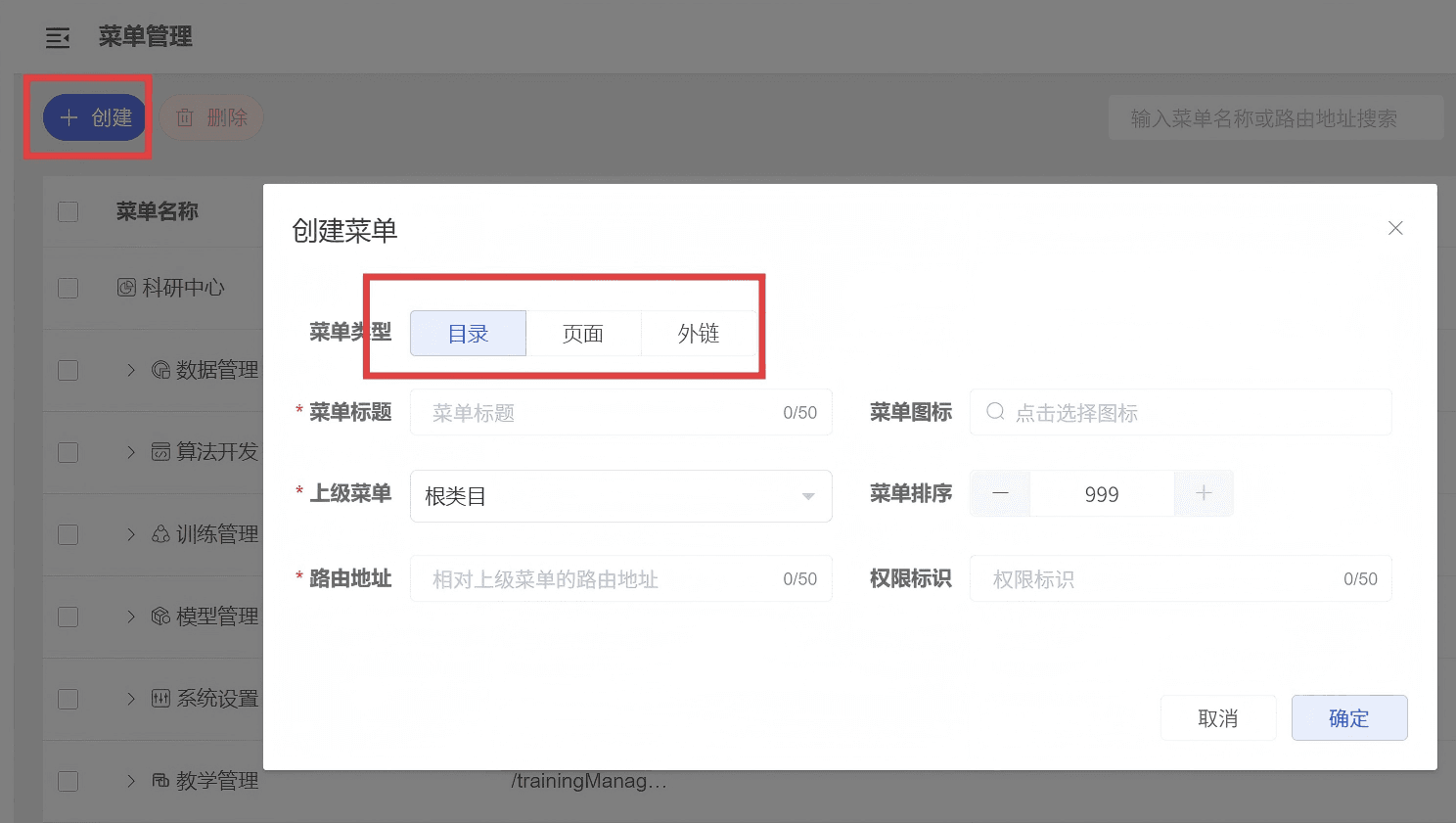Collapse sidebar with hamburger menu icon
The image size is (1456, 823).
[x=58, y=38]
